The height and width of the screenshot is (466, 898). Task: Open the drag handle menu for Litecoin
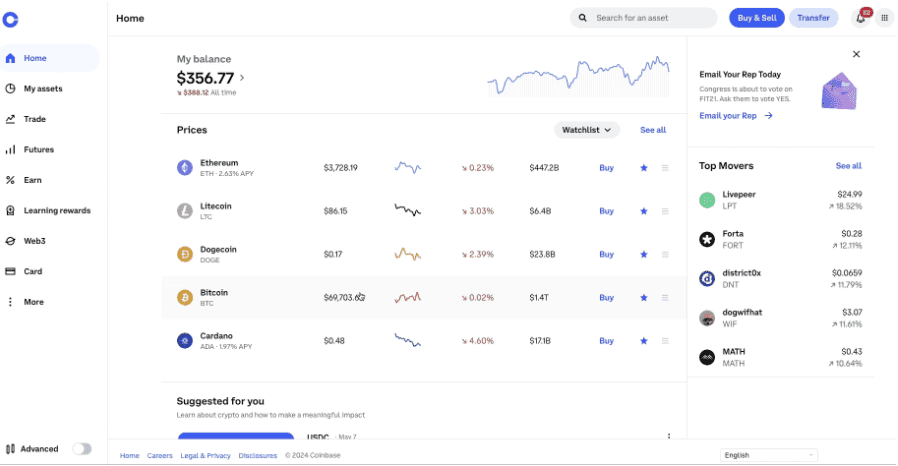coord(665,211)
